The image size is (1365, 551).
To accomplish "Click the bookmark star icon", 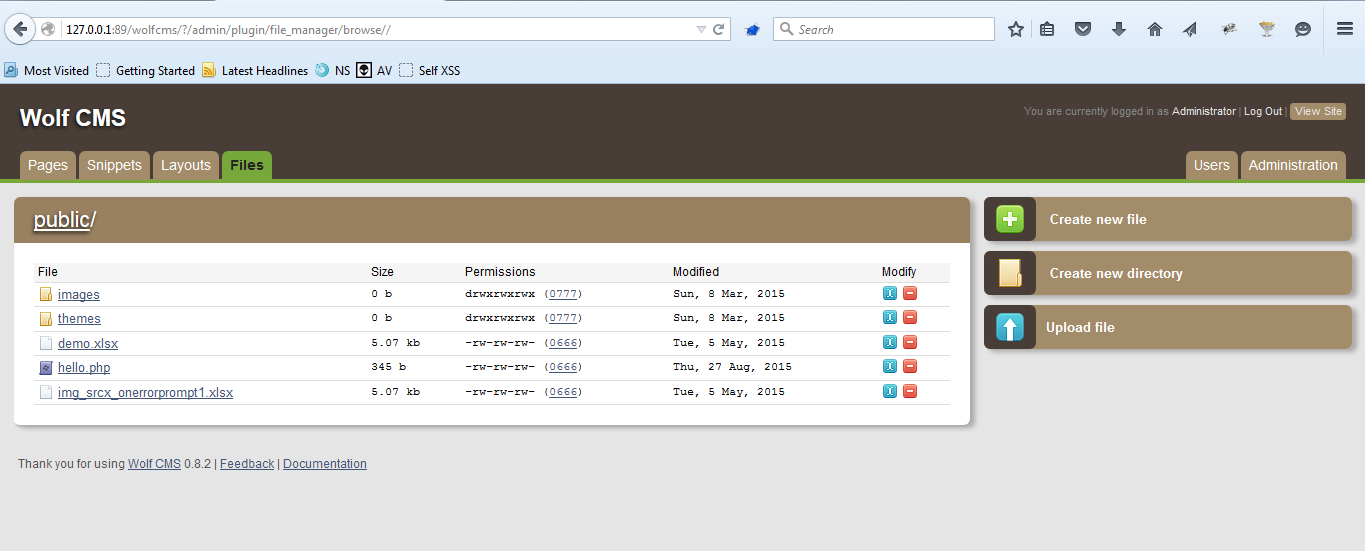I will [x=1016, y=29].
